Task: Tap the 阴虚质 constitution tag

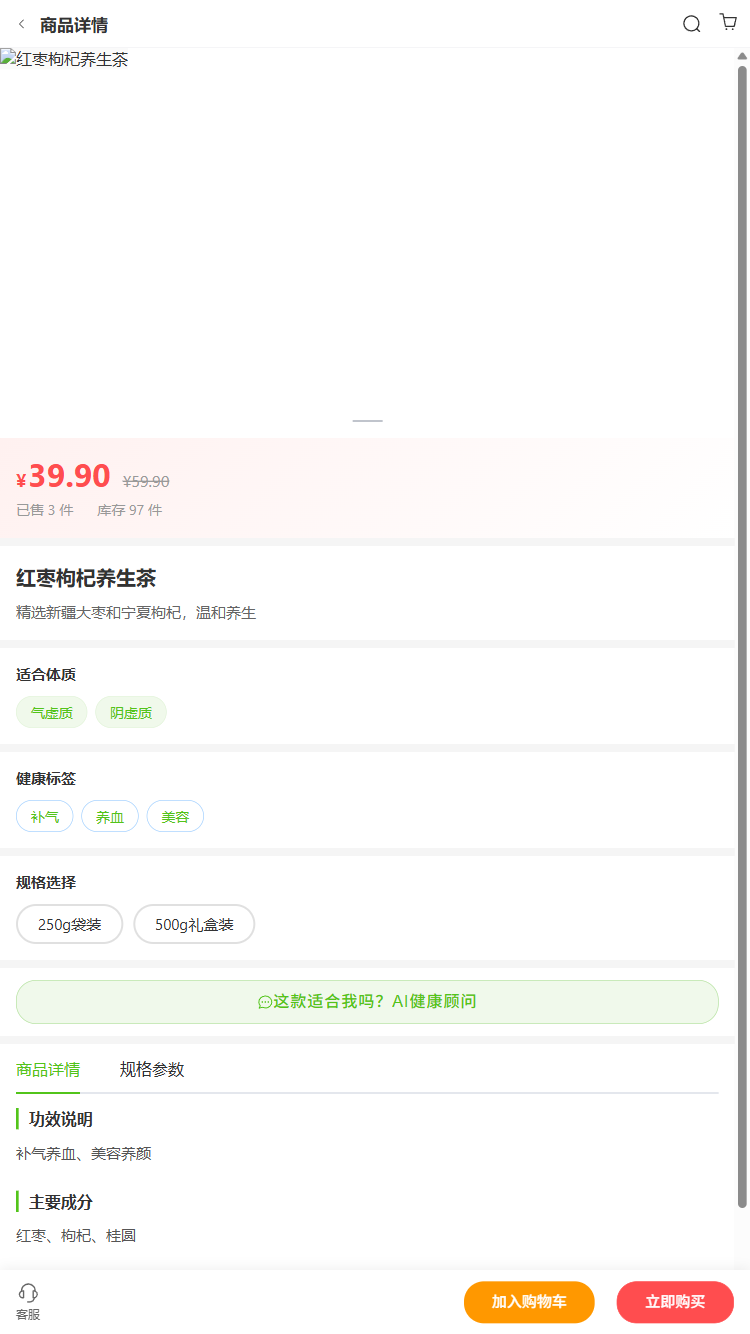Action: tap(131, 713)
